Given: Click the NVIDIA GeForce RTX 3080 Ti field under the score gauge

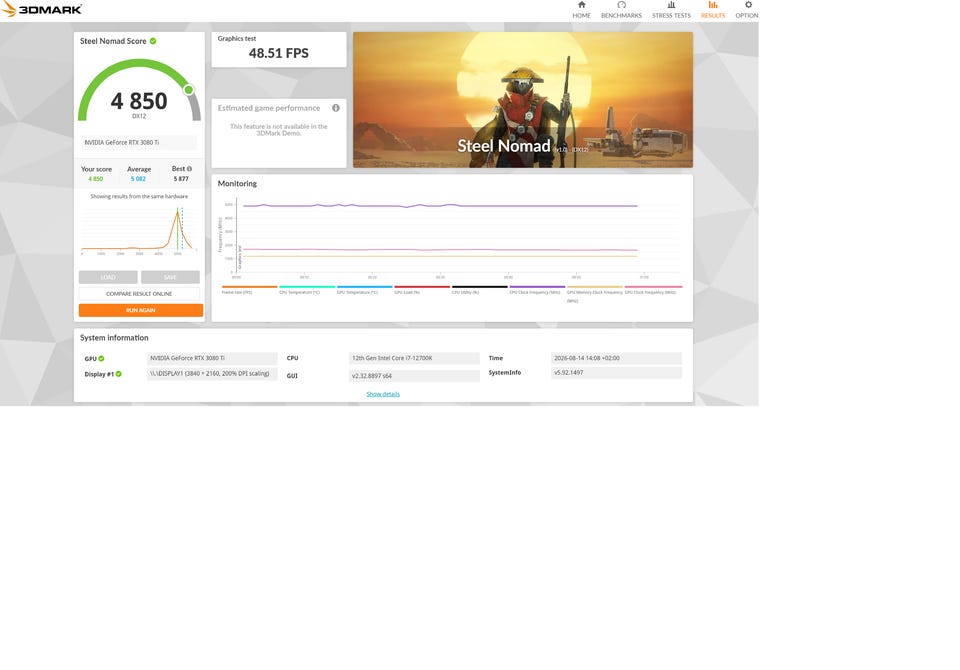Looking at the screenshot, I should pyautogui.click(x=139, y=142).
